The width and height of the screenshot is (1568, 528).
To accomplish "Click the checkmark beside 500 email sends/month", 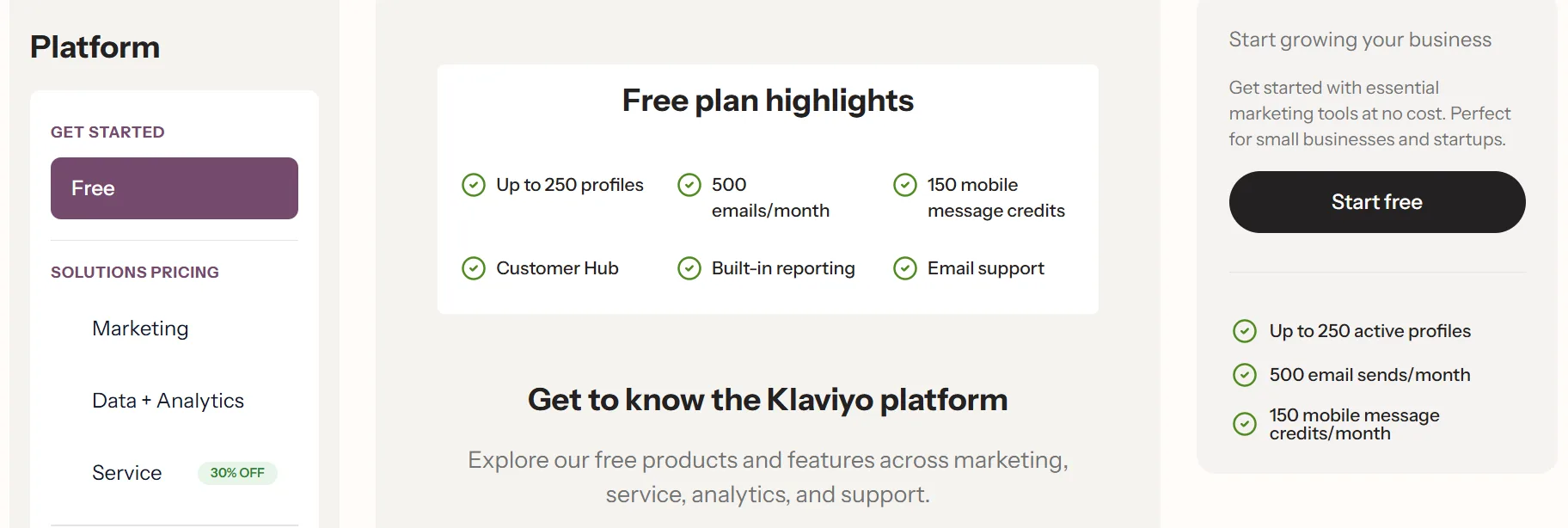I will tap(1245, 375).
